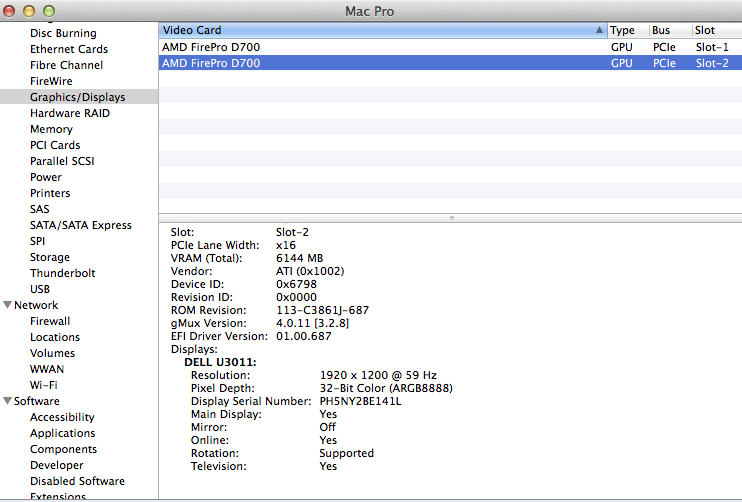Select WWAN under Network
This screenshot has width=742, height=502.
(47, 369)
